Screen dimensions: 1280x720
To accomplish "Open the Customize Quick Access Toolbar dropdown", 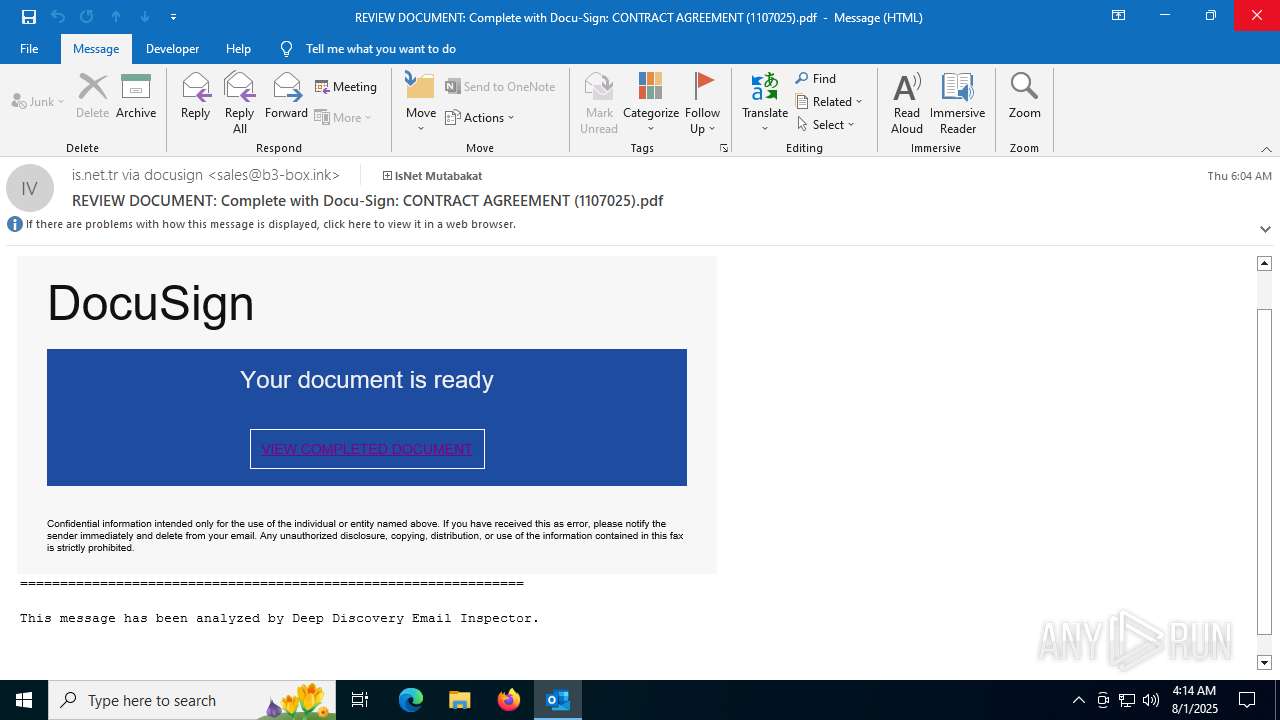I will click(173, 17).
